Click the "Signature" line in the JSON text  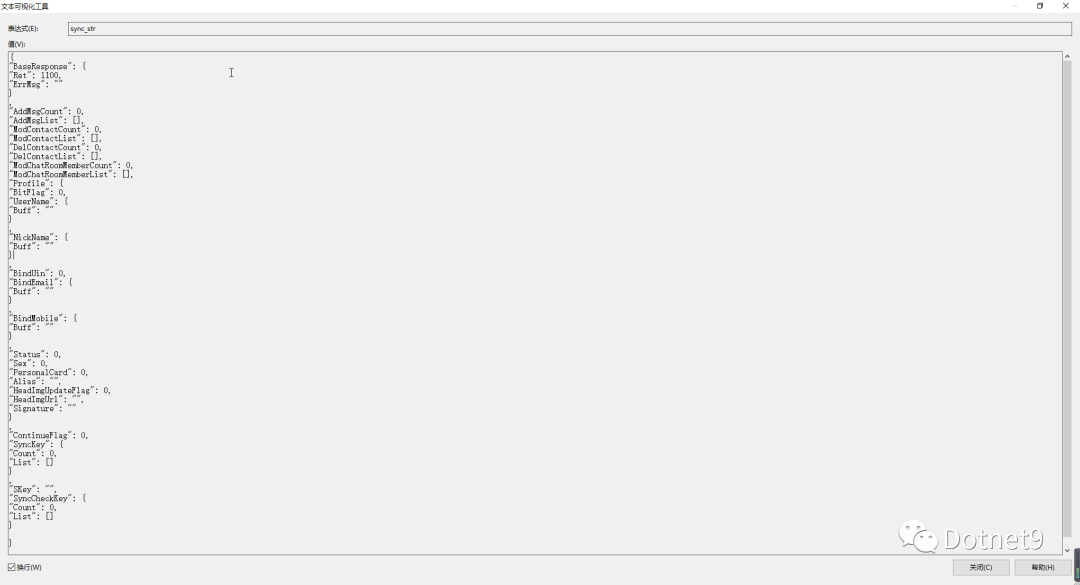coord(43,408)
